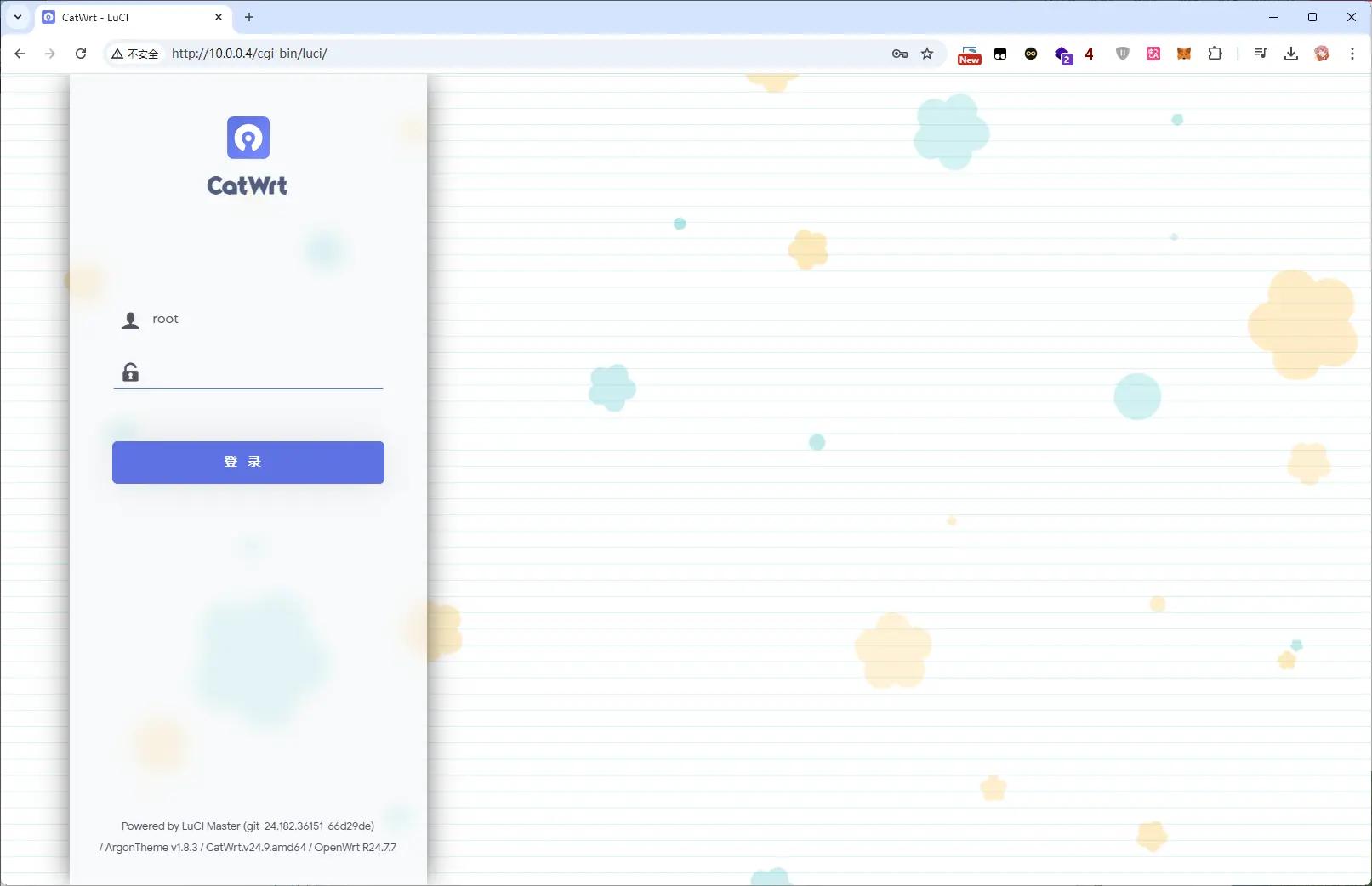1372x886 pixels.
Task: Click the CatWrt logo icon
Action: click(248, 138)
